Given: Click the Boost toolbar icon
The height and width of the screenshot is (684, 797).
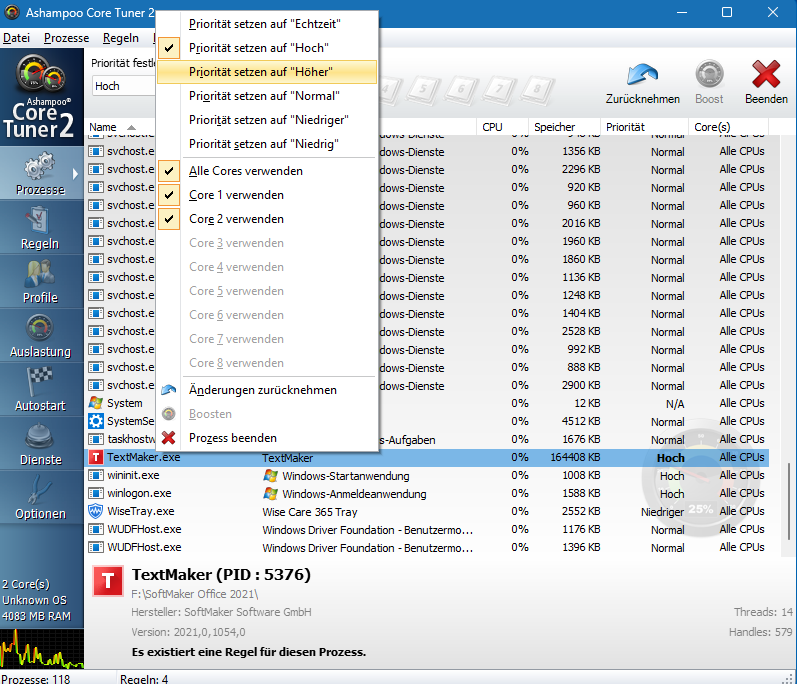Looking at the screenshot, I should [709, 81].
